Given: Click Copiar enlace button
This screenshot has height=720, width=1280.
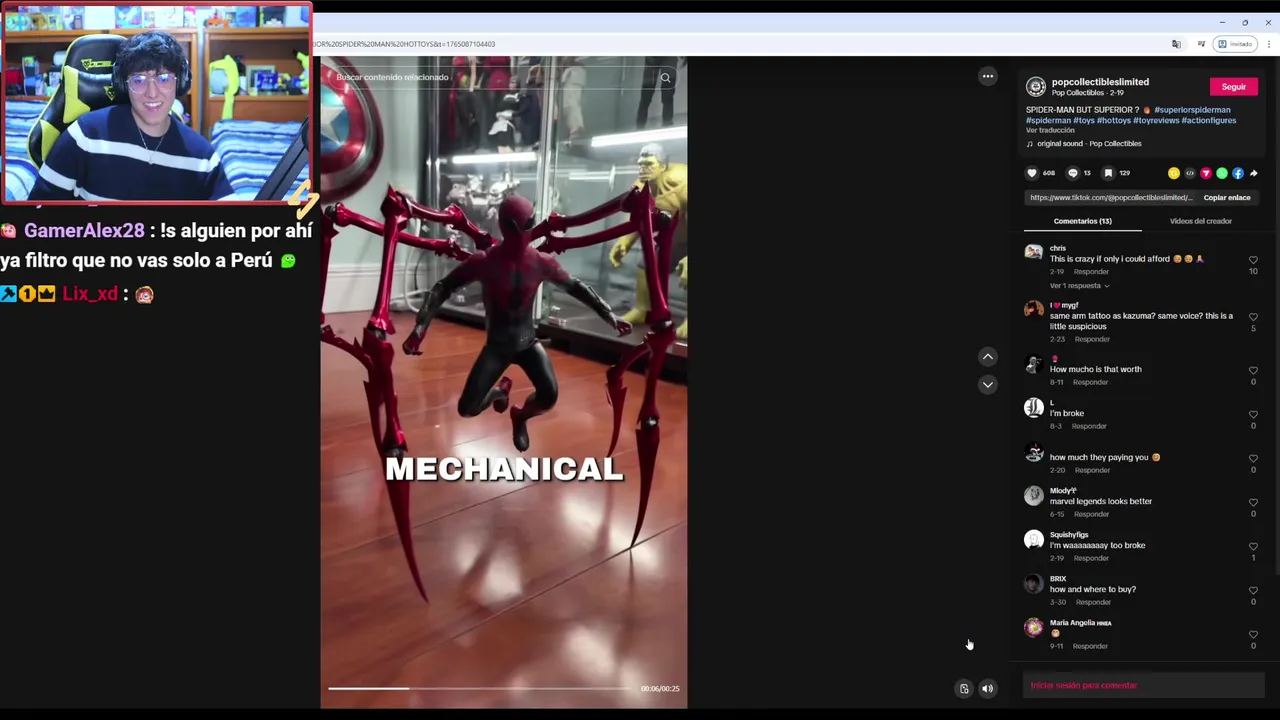Looking at the screenshot, I should 1227,198.
